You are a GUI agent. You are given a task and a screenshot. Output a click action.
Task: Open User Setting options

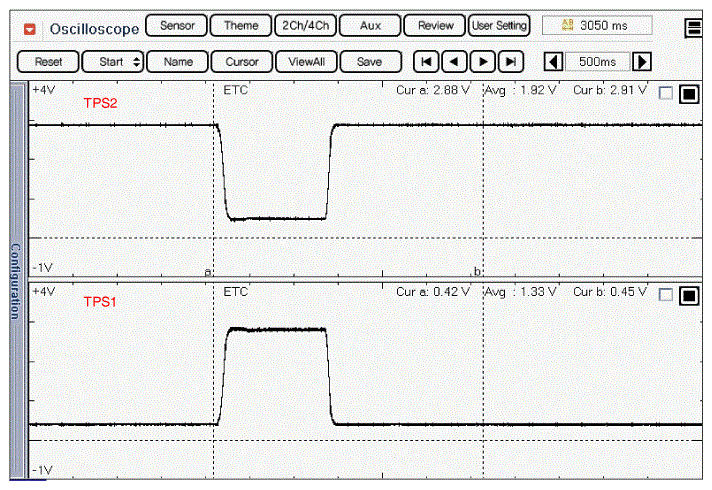click(x=499, y=26)
